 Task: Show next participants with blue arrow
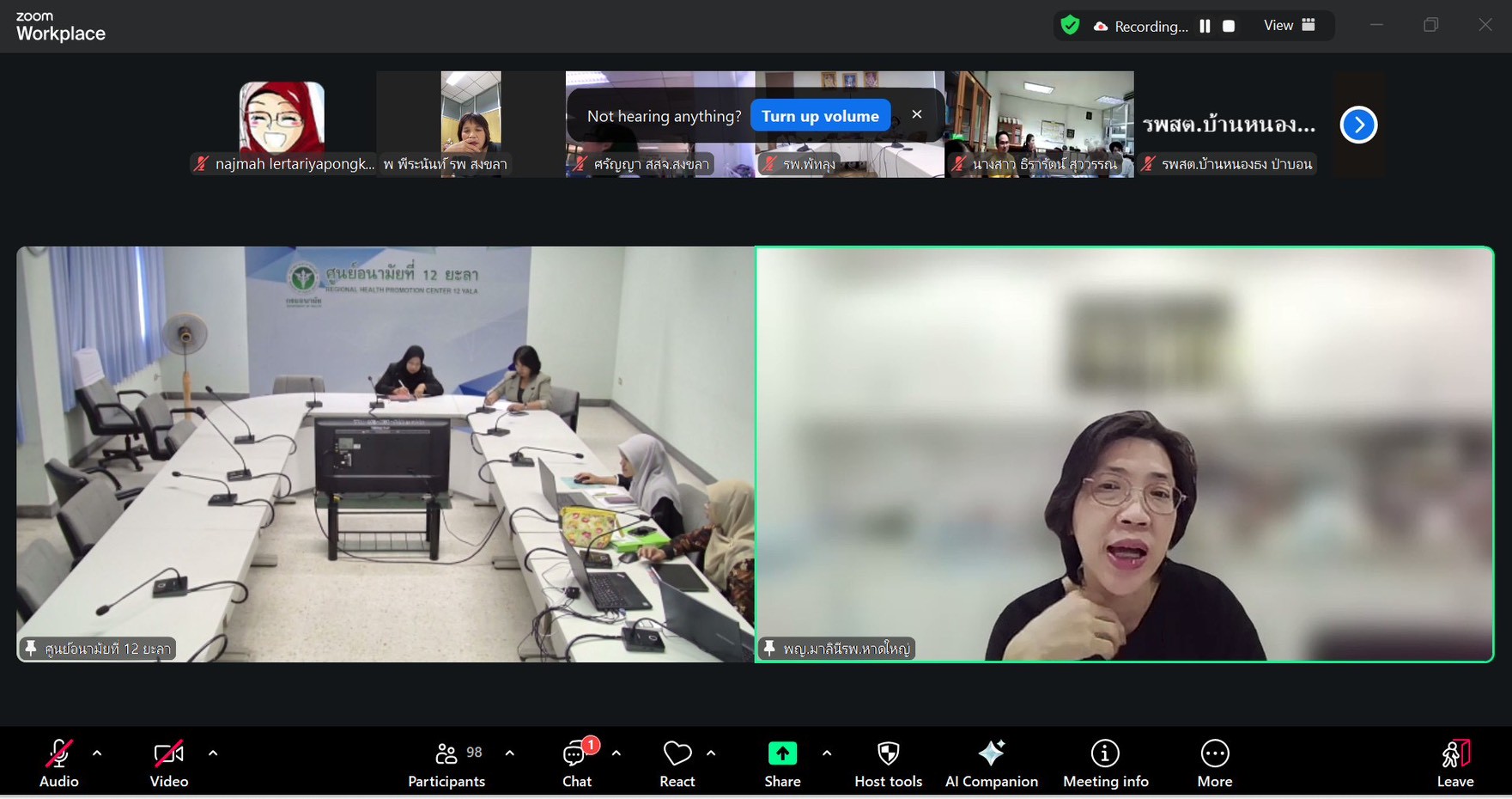tap(1358, 125)
